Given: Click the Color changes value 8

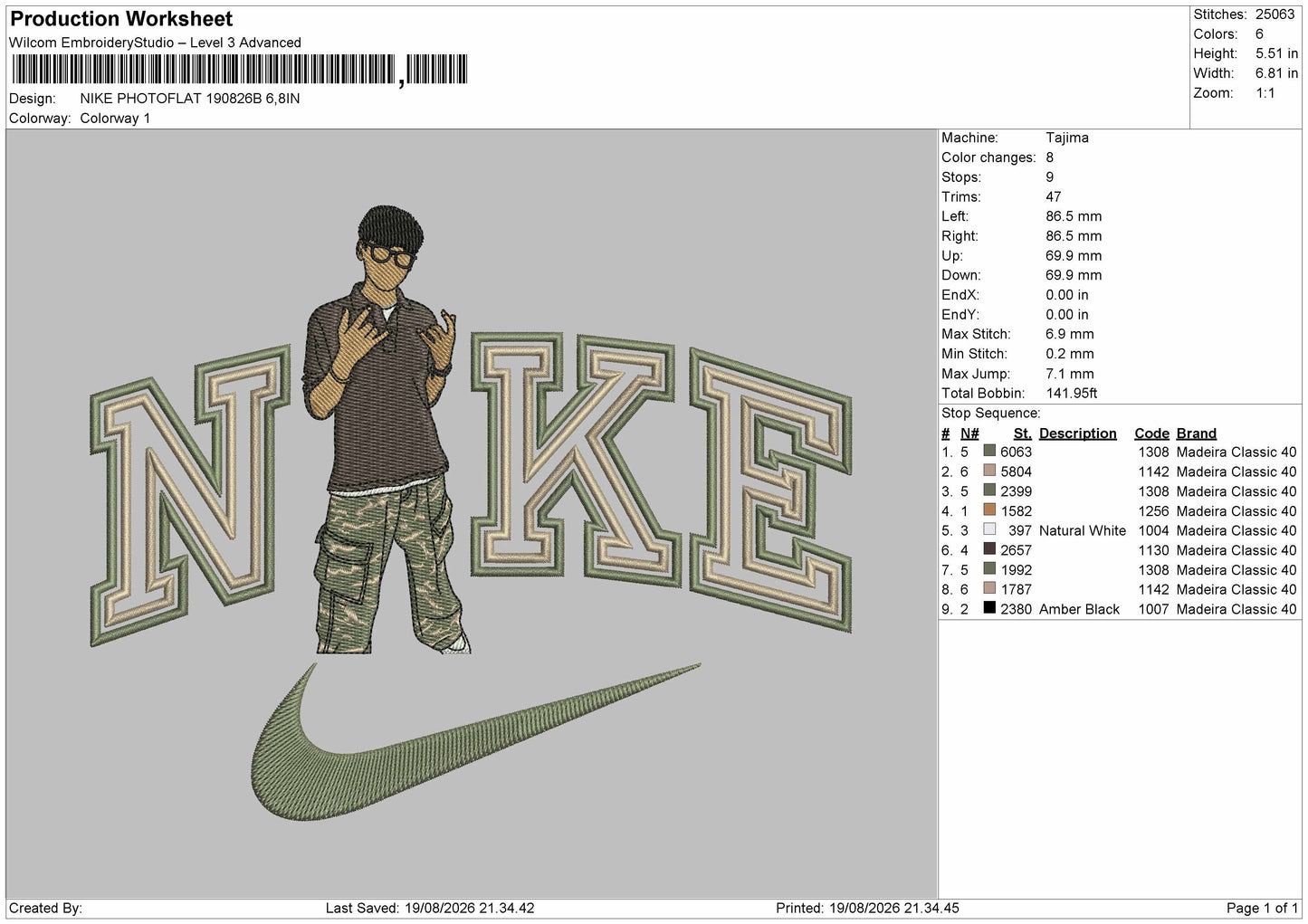Looking at the screenshot, I should pos(1050,157).
